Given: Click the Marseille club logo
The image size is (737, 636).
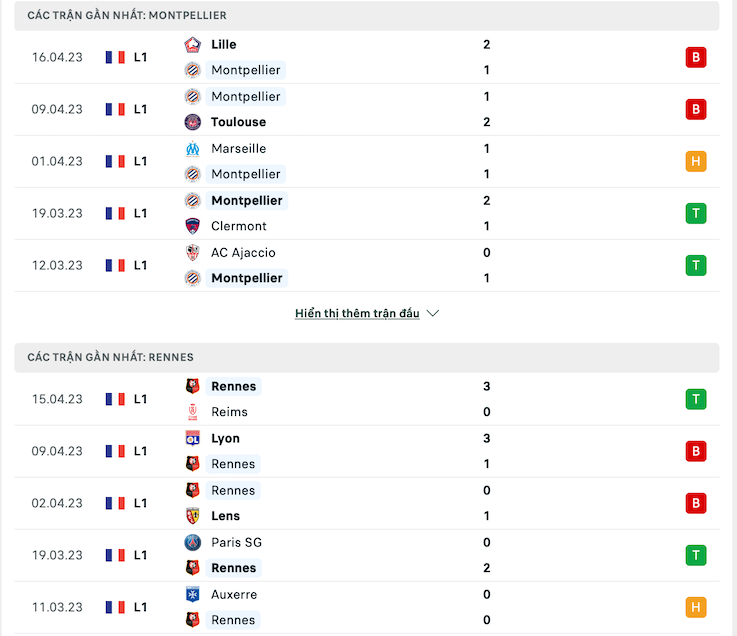Looking at the screenshot, I should 192,149.
